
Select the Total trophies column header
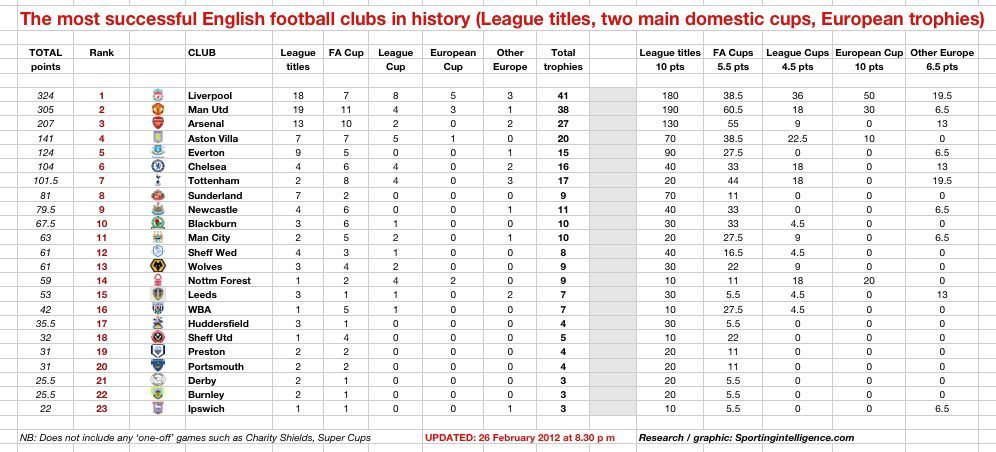tap(563, 60)
